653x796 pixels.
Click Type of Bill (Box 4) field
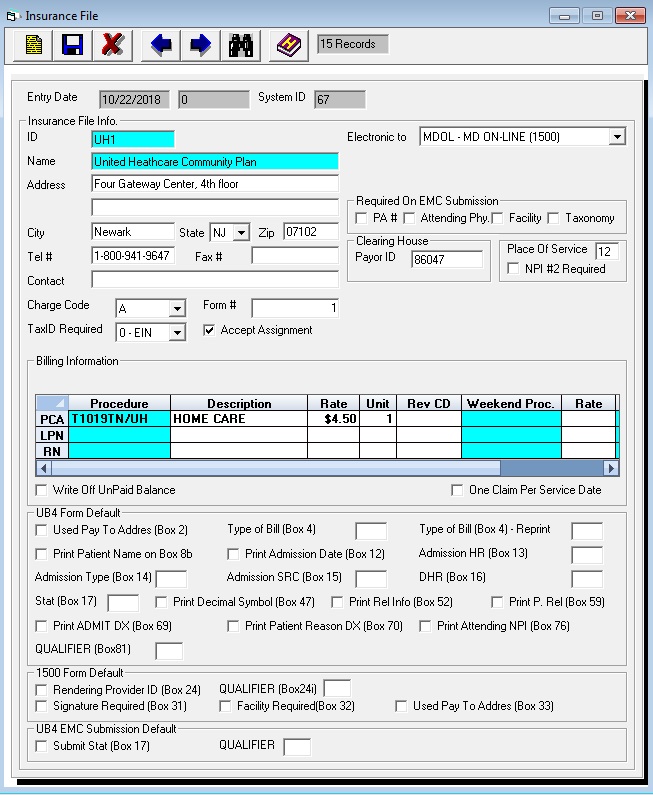click(371, 531)
